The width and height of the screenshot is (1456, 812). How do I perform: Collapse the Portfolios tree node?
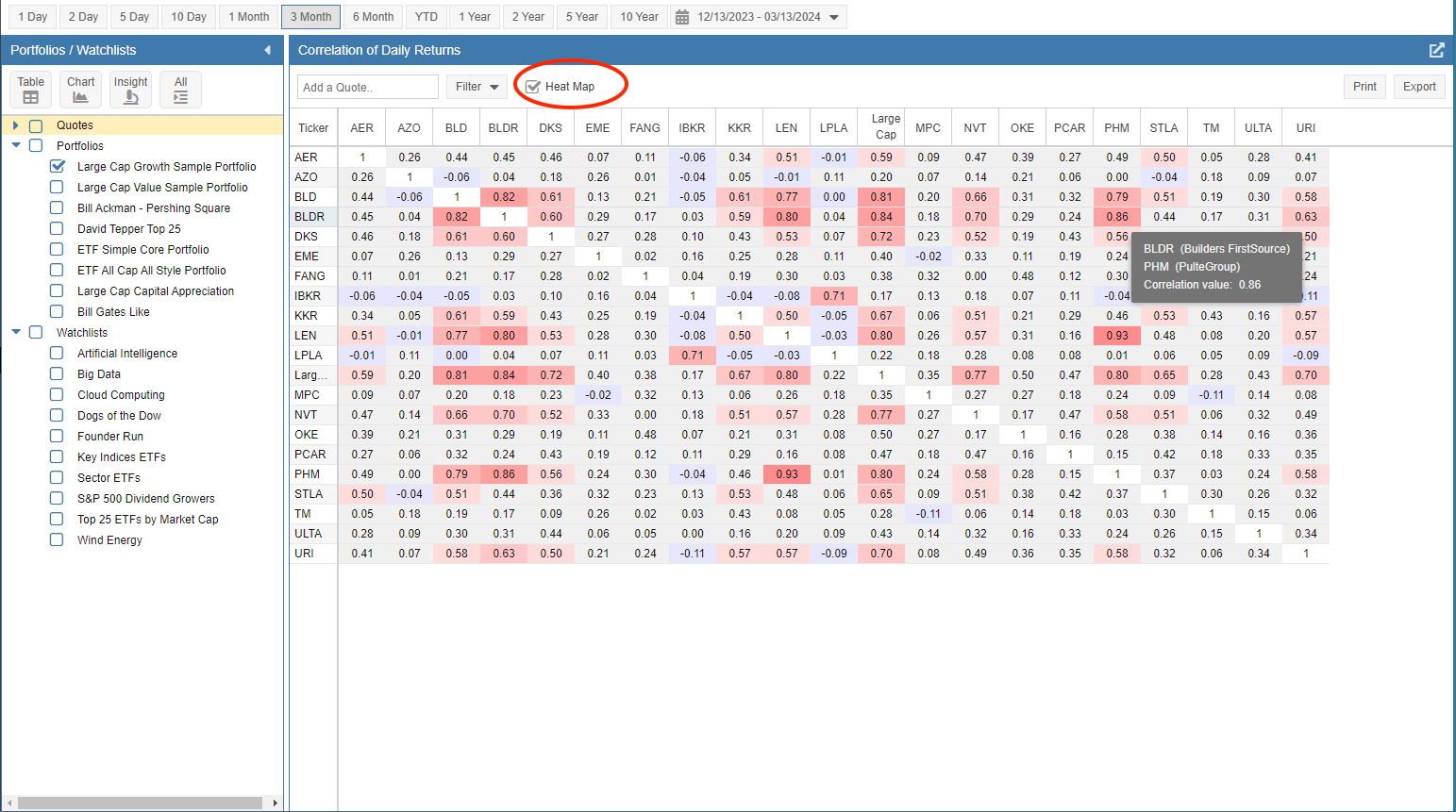(x=16, y=145)
